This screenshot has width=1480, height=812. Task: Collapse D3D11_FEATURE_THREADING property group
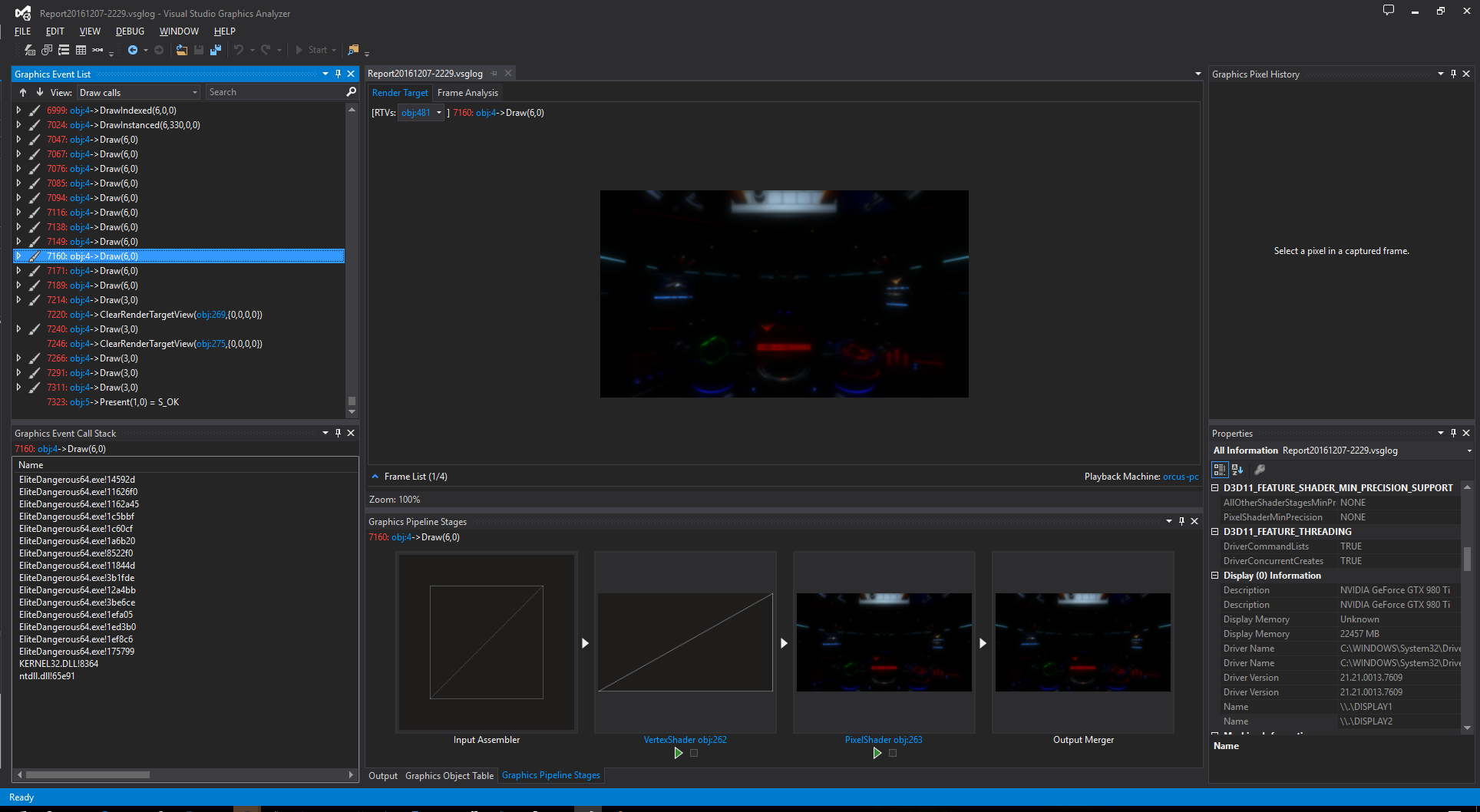click(1215, 531)
